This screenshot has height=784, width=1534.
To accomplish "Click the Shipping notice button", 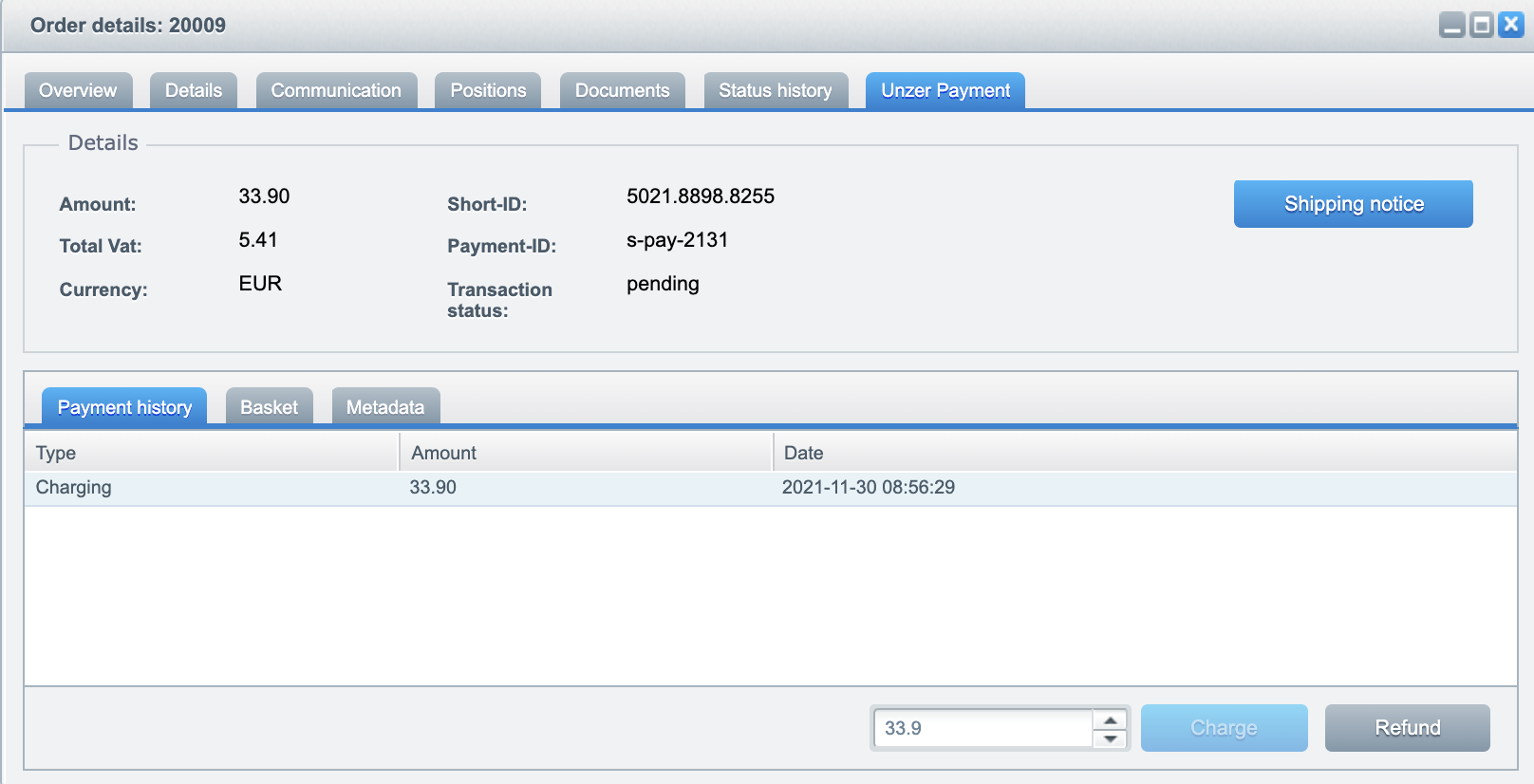I will click(x=1354, y=204).
